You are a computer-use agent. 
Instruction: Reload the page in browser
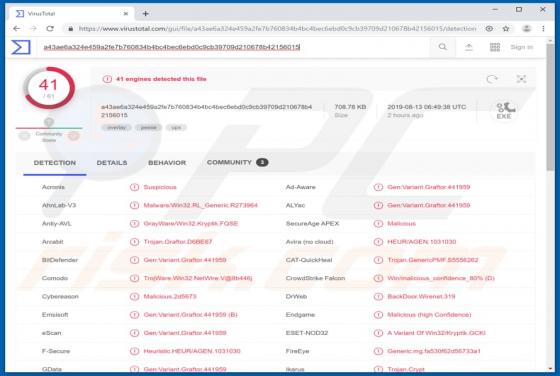50,29
